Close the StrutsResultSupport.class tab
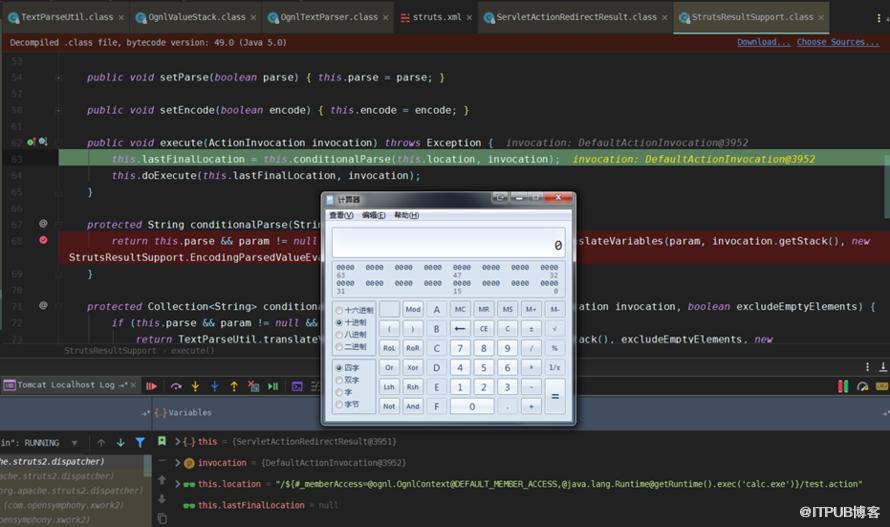Viewport: 890px width, 527px height. point(821,18)
